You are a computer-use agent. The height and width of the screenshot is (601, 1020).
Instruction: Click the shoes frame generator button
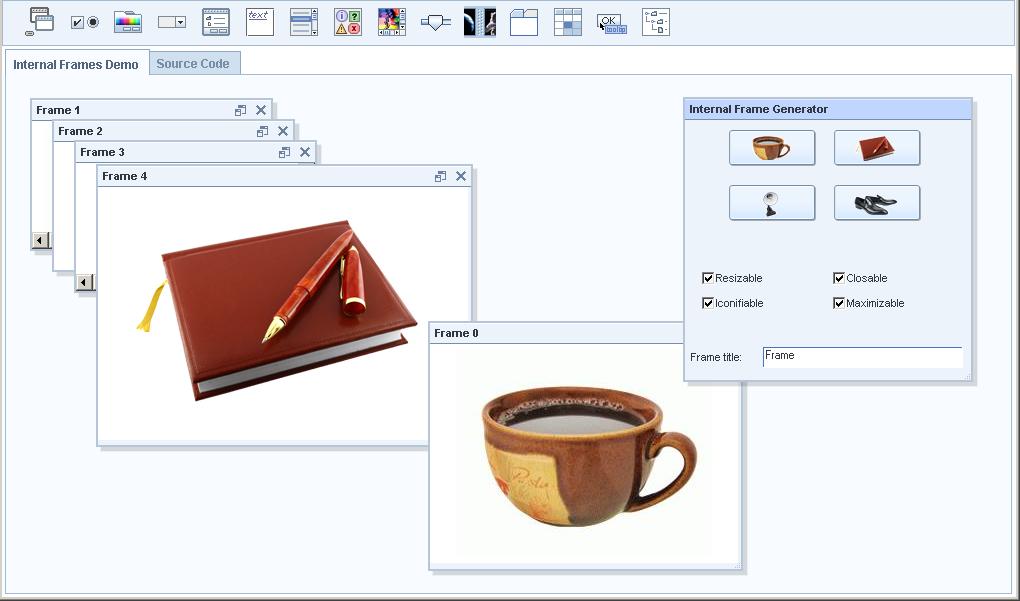point(876,203)
